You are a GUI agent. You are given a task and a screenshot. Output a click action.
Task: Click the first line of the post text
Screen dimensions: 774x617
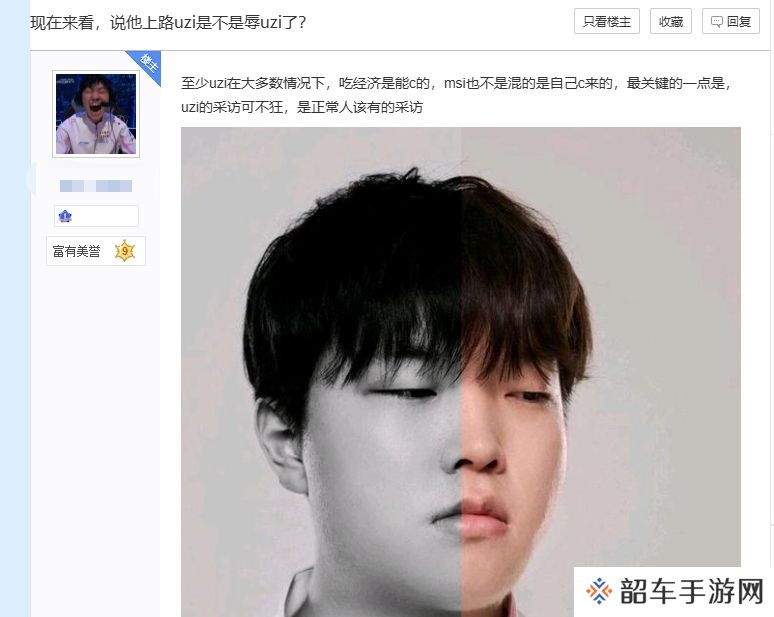[x=455, y=83]
